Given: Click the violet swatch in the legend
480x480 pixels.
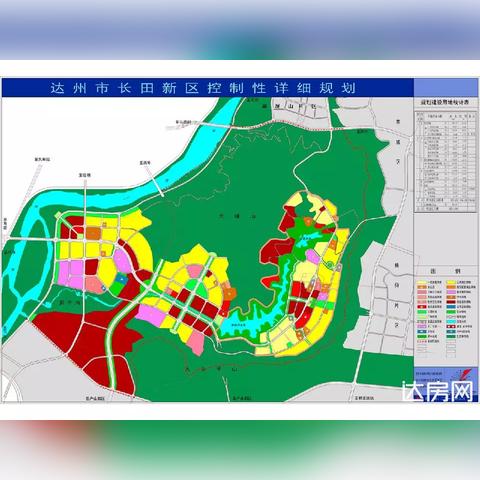Looking at the screenshot, I should [451, 292].
